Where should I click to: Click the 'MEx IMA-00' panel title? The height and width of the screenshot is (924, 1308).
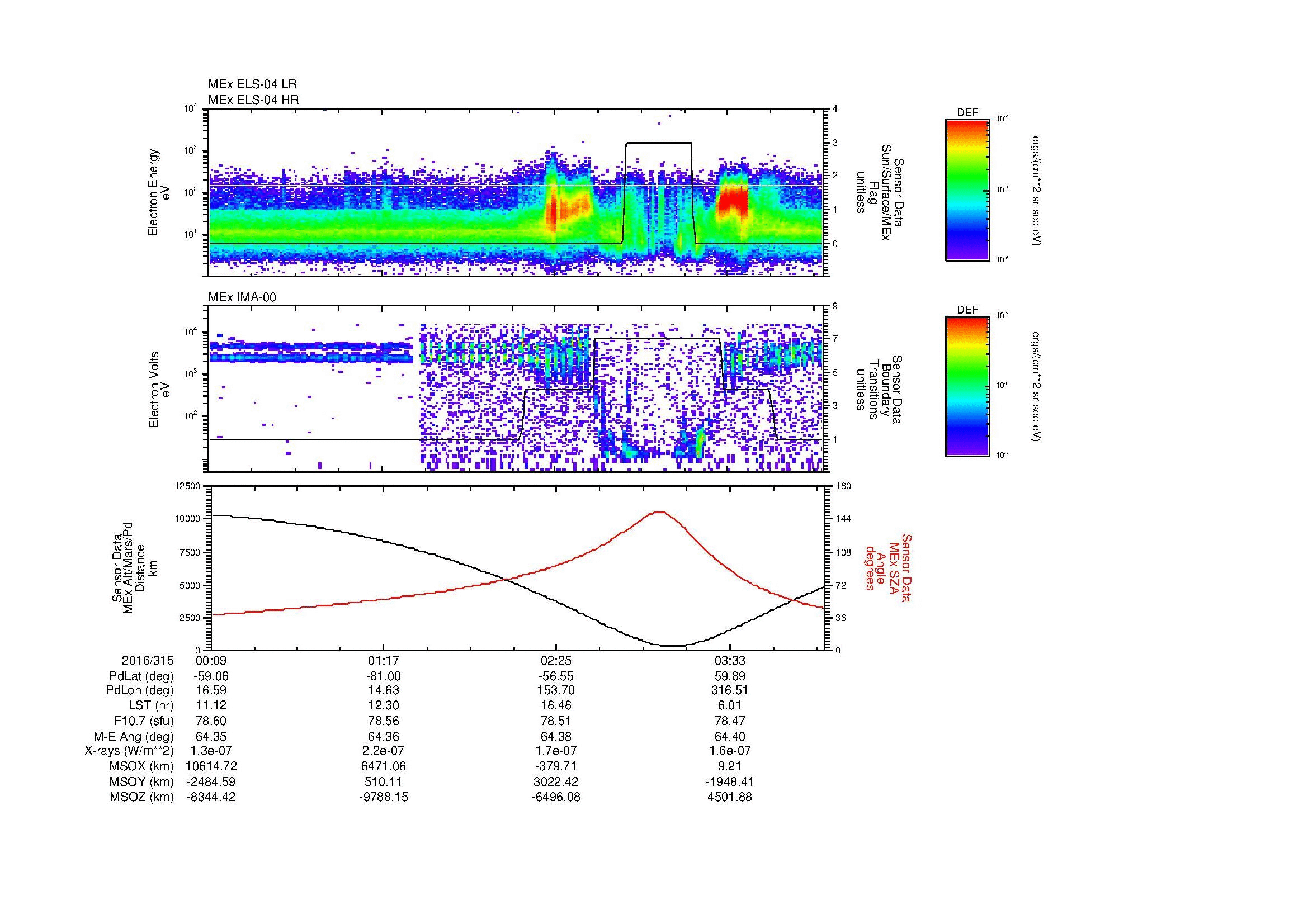242,297
